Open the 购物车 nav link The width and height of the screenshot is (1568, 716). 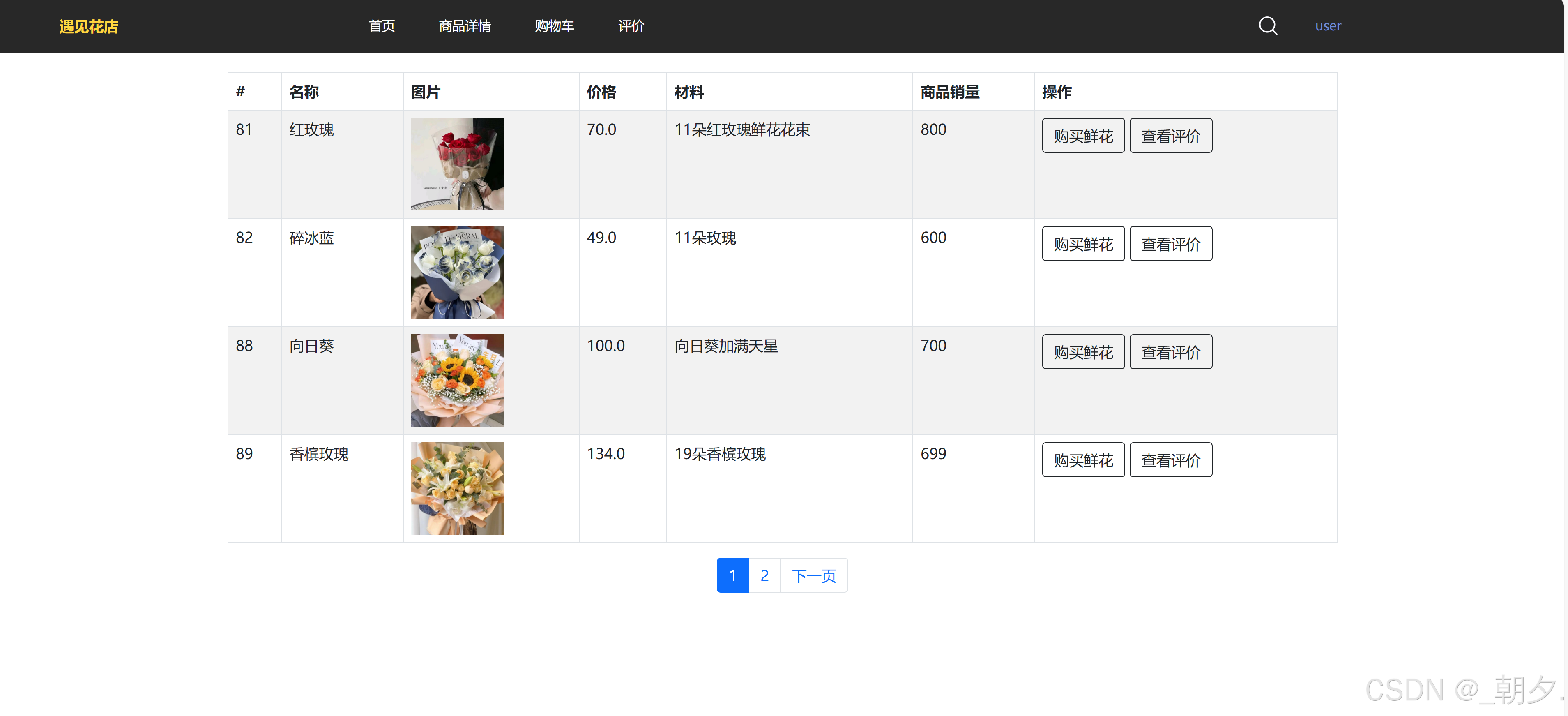click(554, 26)
